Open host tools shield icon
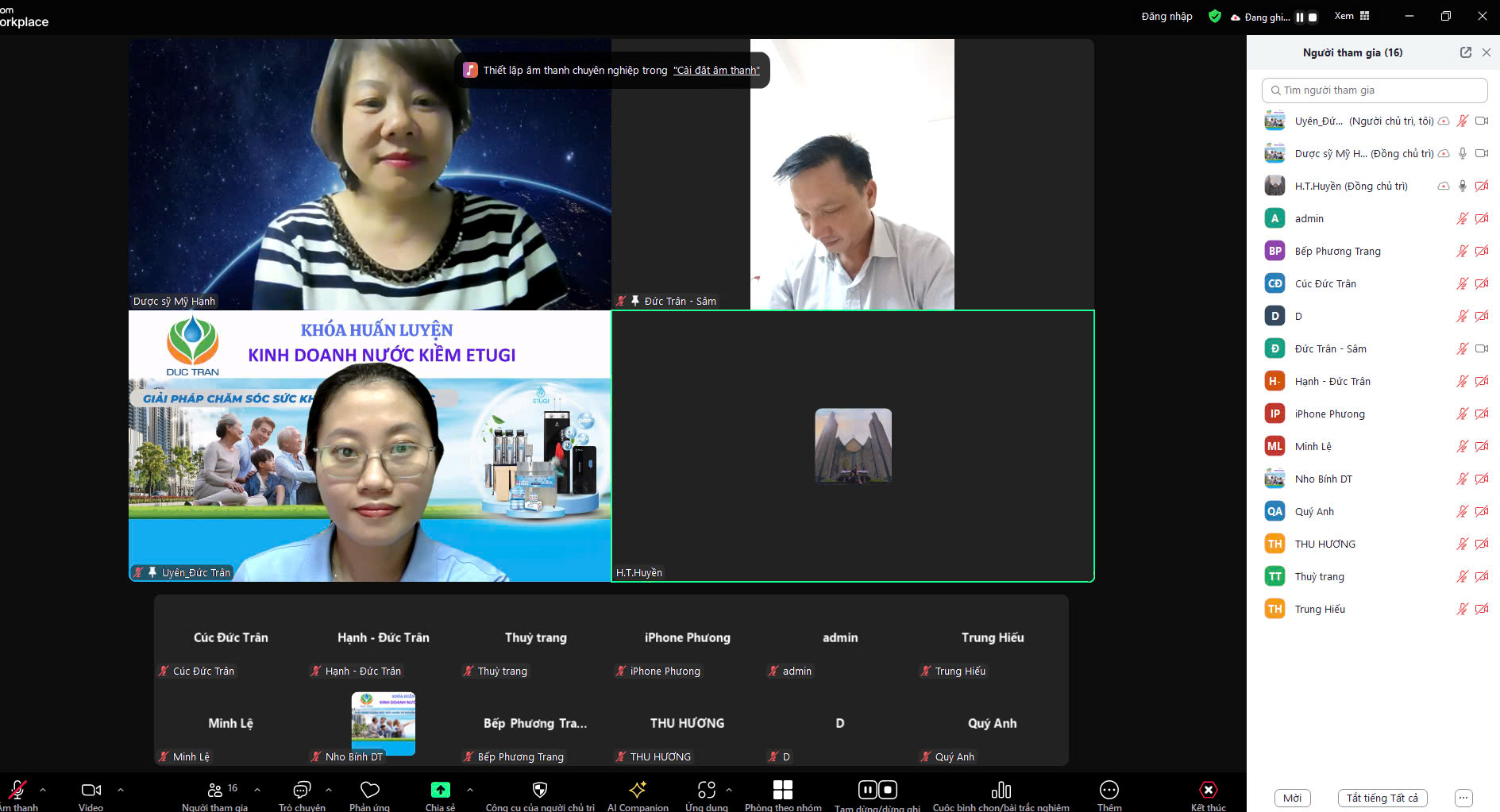This screenshot has height=812, width=1500. coord(540,790)
